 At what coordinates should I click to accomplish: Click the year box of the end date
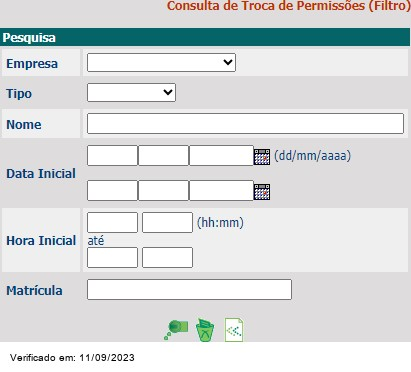click(x=221, y=190)
